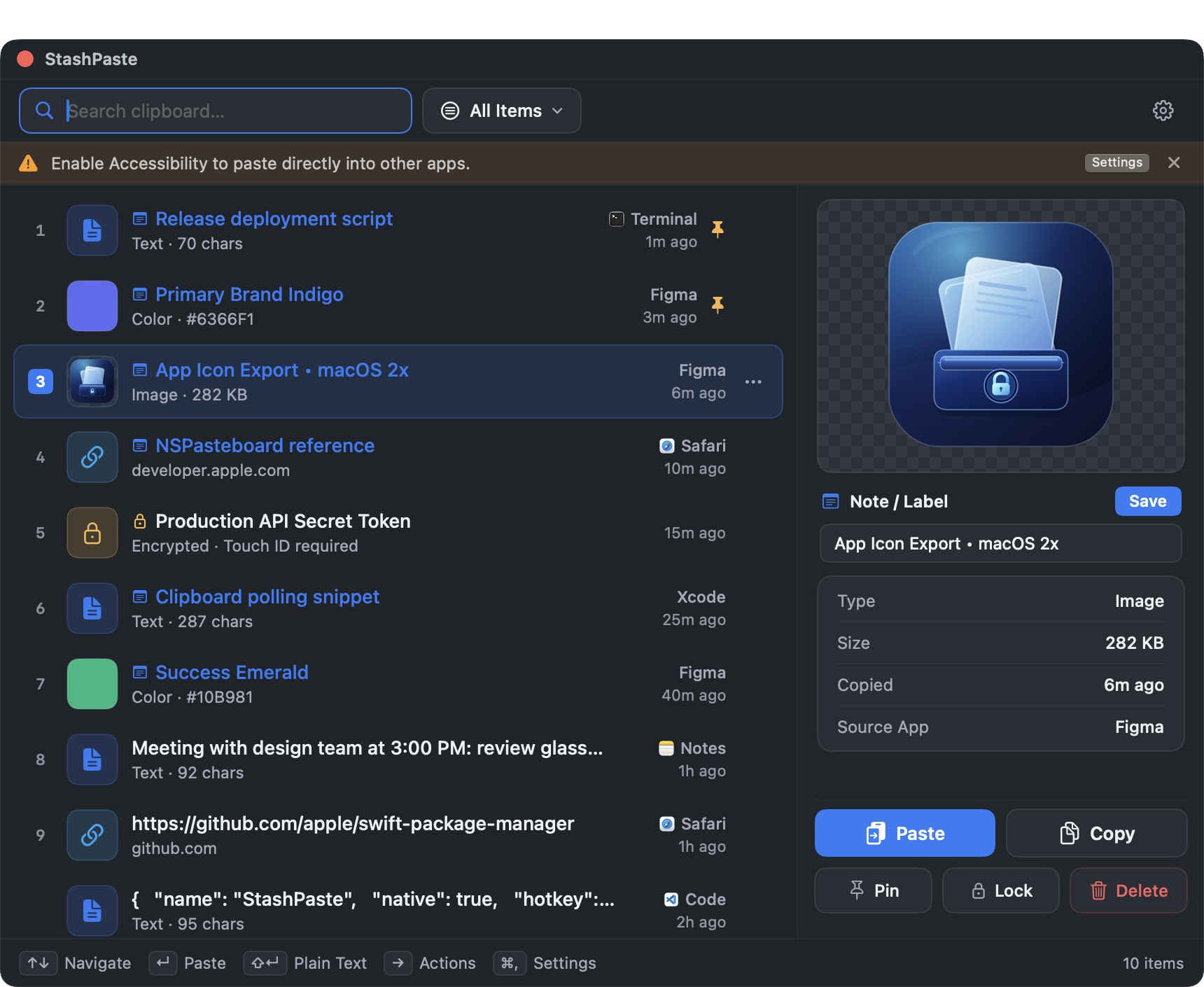Click the document icon for Meeting with design team

pyautogui.click(x=92, y=759)
